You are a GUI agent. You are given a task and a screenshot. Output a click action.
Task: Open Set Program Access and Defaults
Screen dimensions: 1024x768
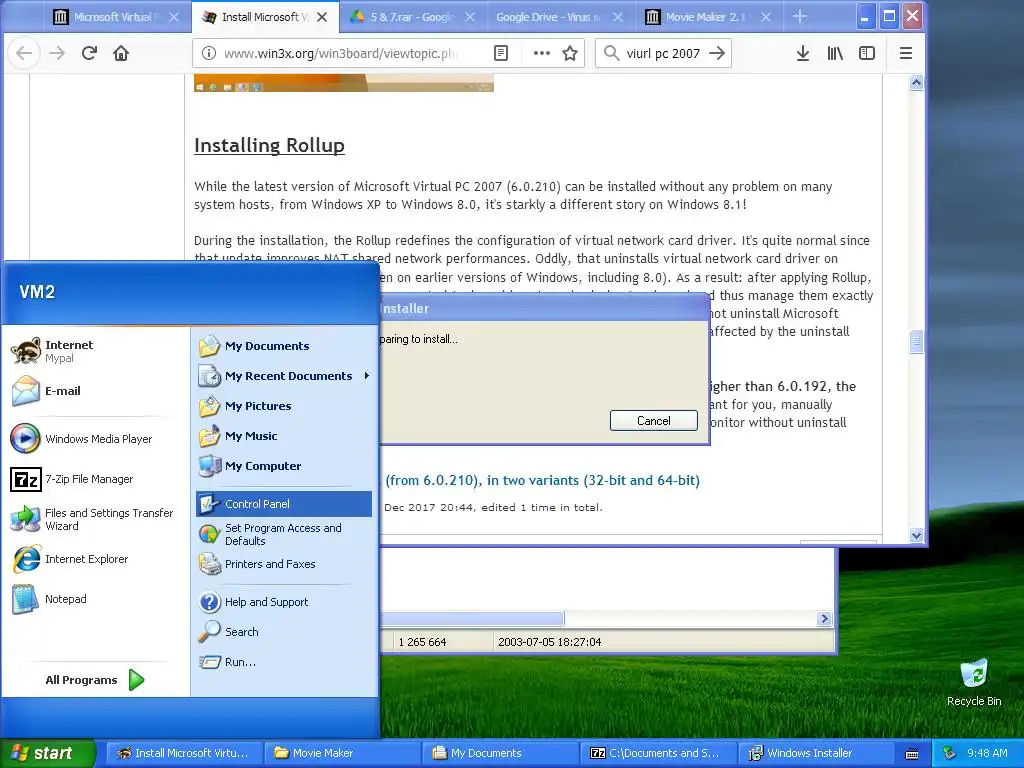tap(283, 534)
